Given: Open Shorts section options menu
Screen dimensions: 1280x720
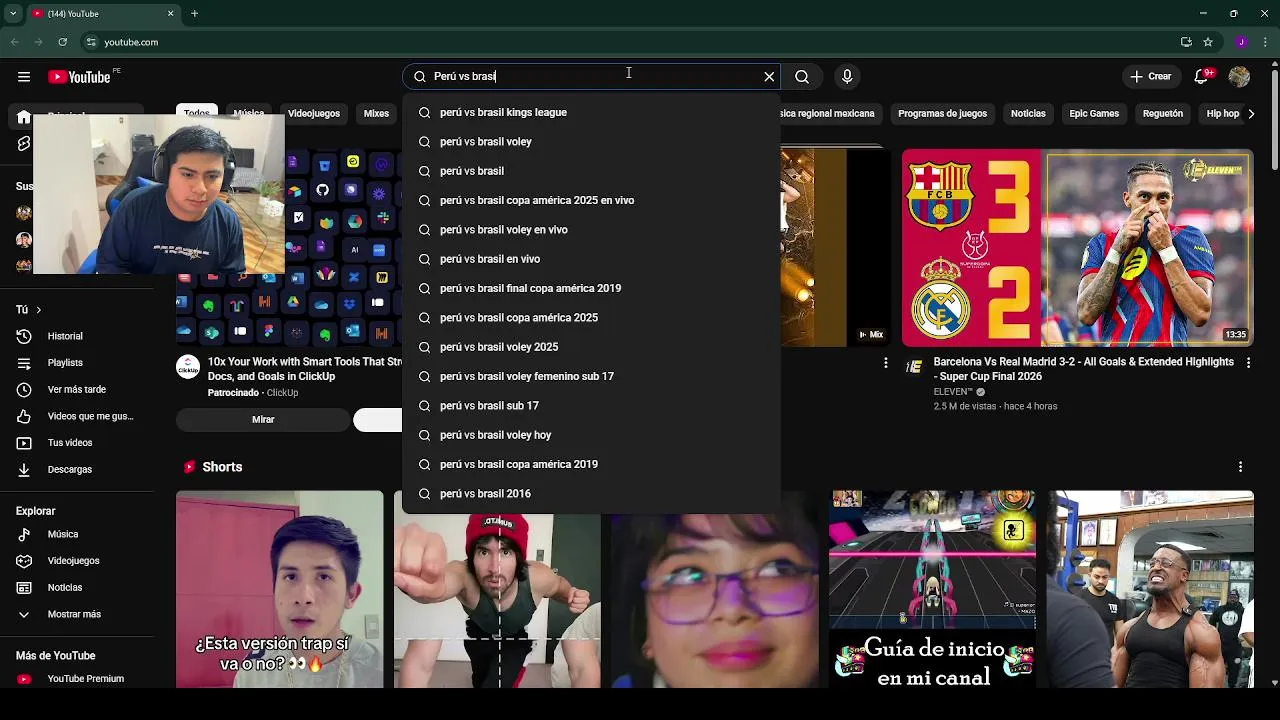Looking at the screenshot, I should (x=1240, y=467).
